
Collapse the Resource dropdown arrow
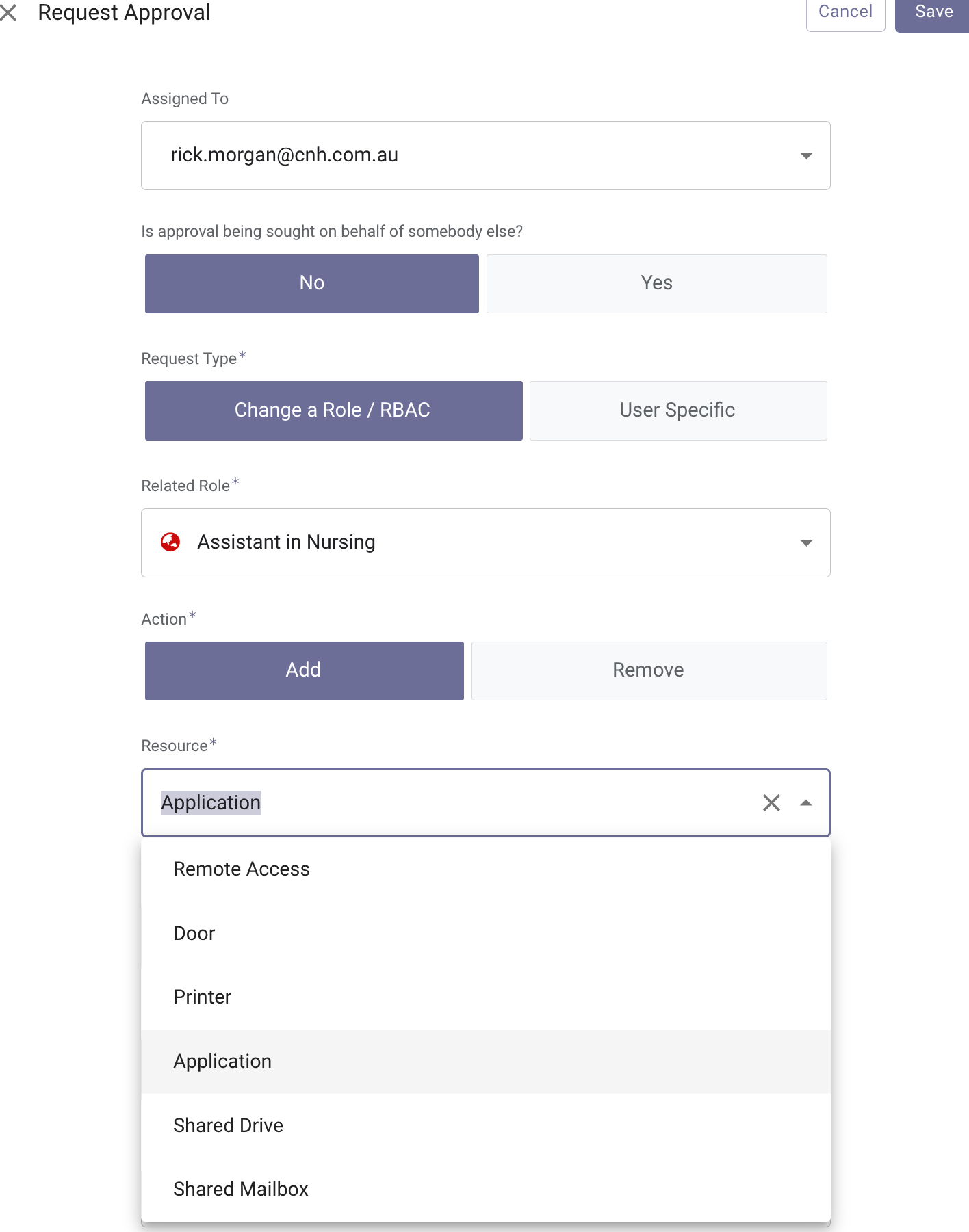coord(806,802)
